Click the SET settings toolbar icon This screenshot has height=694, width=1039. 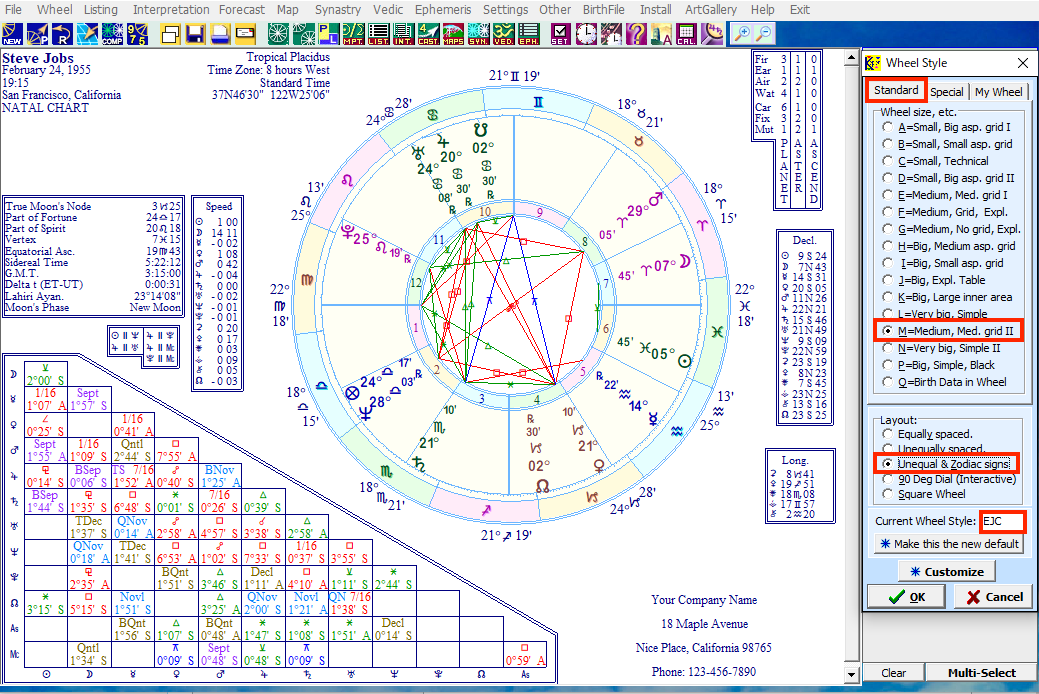(560, 34)
